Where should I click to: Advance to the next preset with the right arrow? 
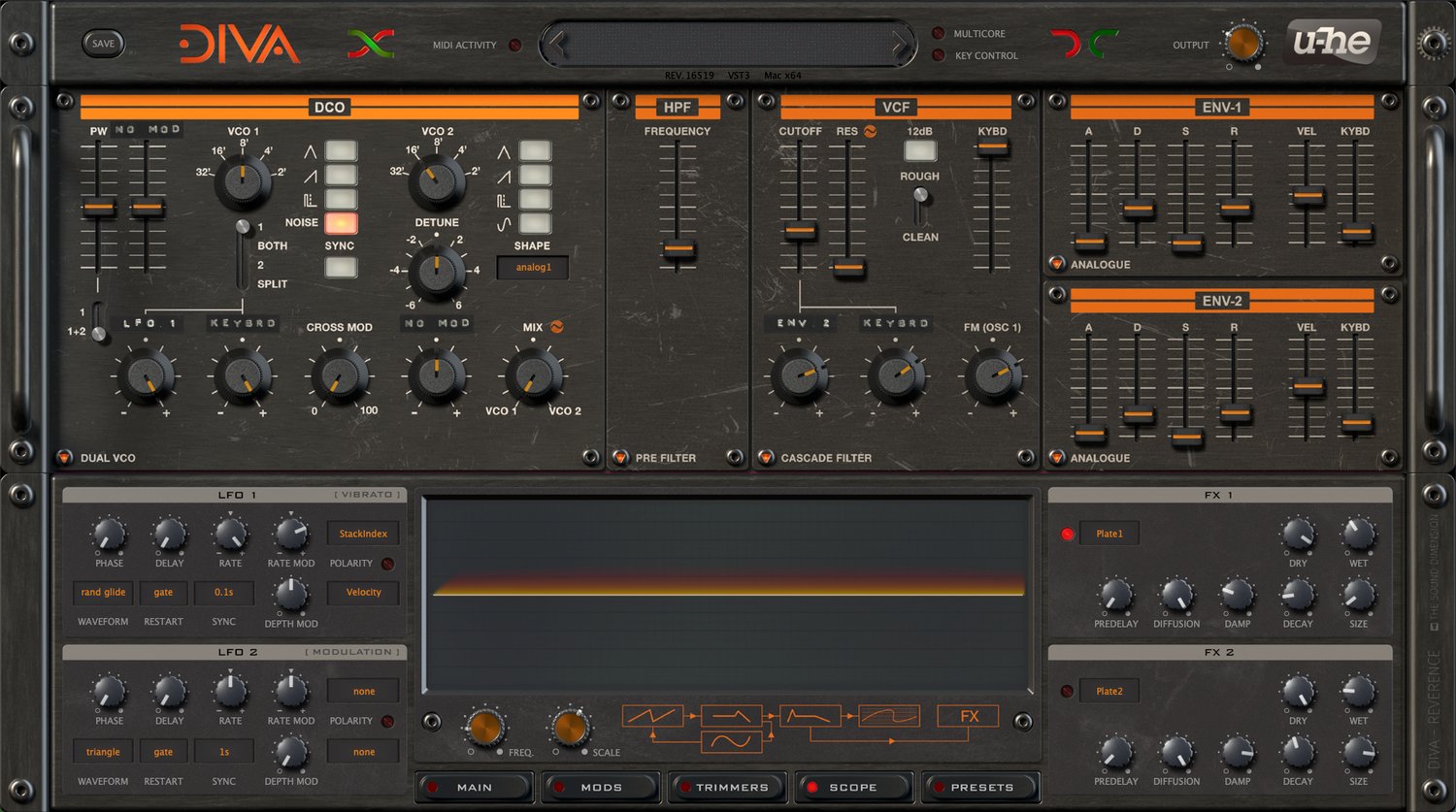[901, 44]
